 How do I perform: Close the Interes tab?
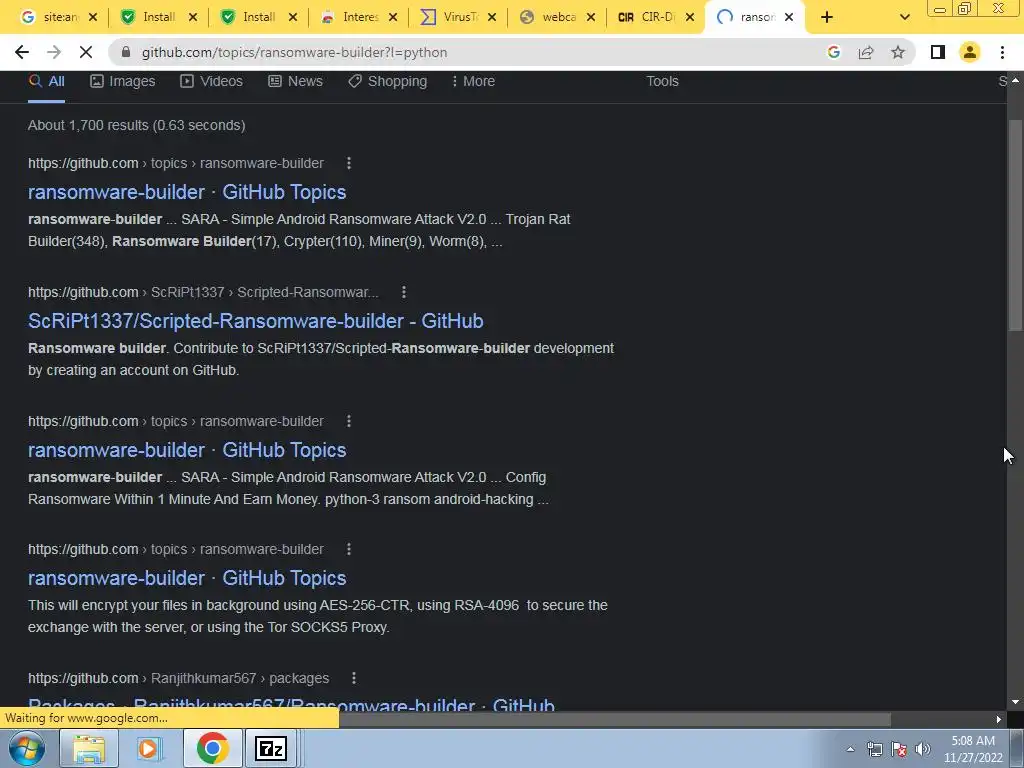coord(392,18)
